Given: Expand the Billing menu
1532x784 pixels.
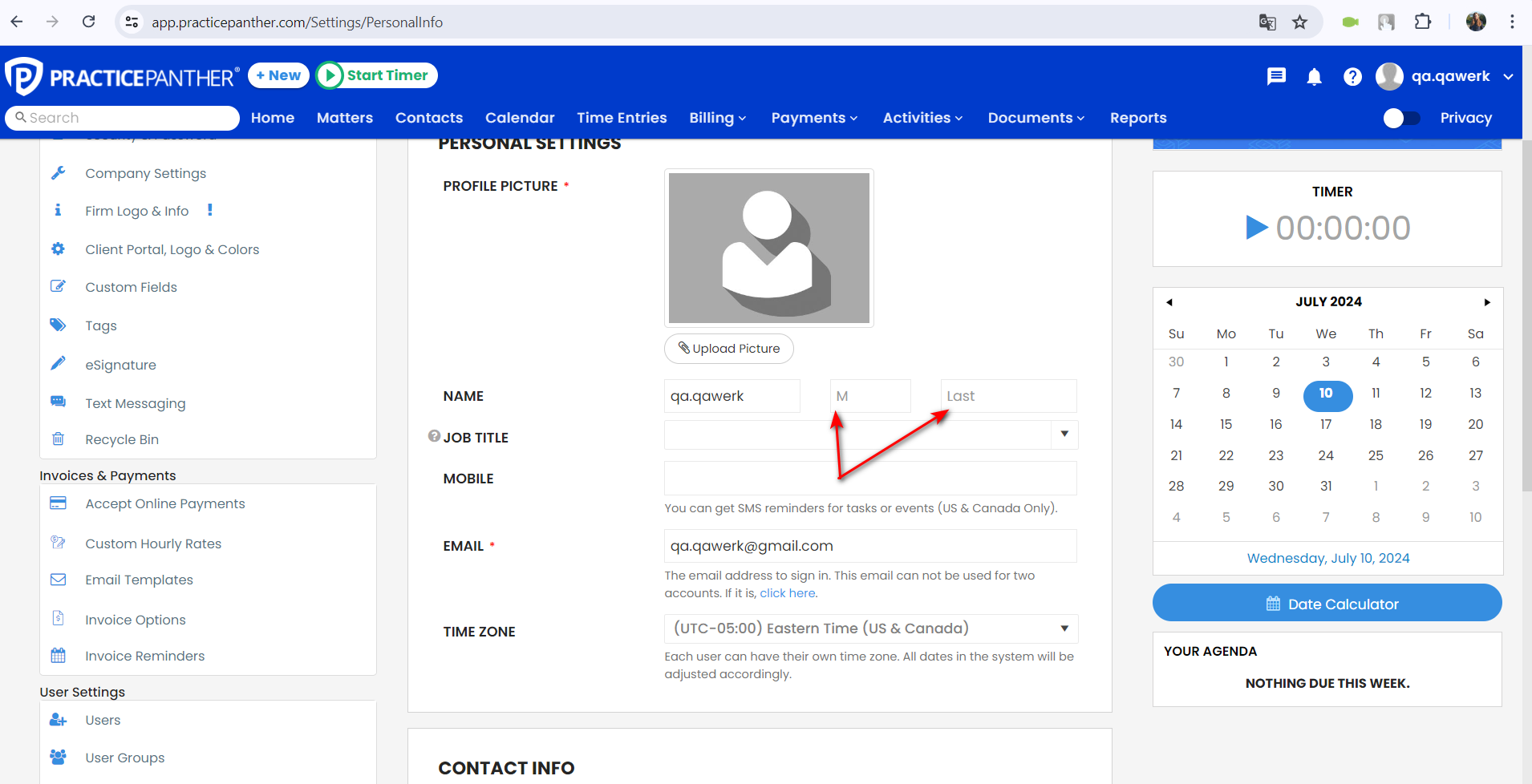Looking at the screenshot, I should coord(718,118).
